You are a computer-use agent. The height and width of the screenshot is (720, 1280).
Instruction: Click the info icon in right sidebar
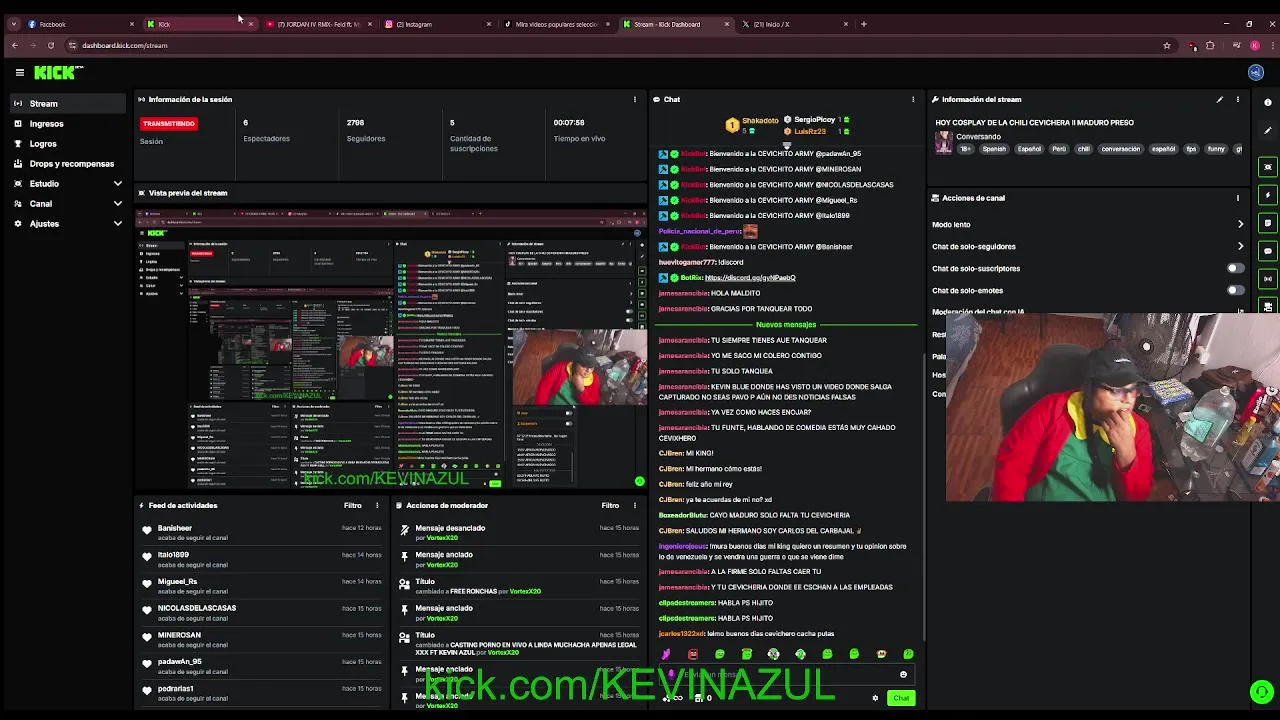pyautogui.click(x=1268, y=102)
